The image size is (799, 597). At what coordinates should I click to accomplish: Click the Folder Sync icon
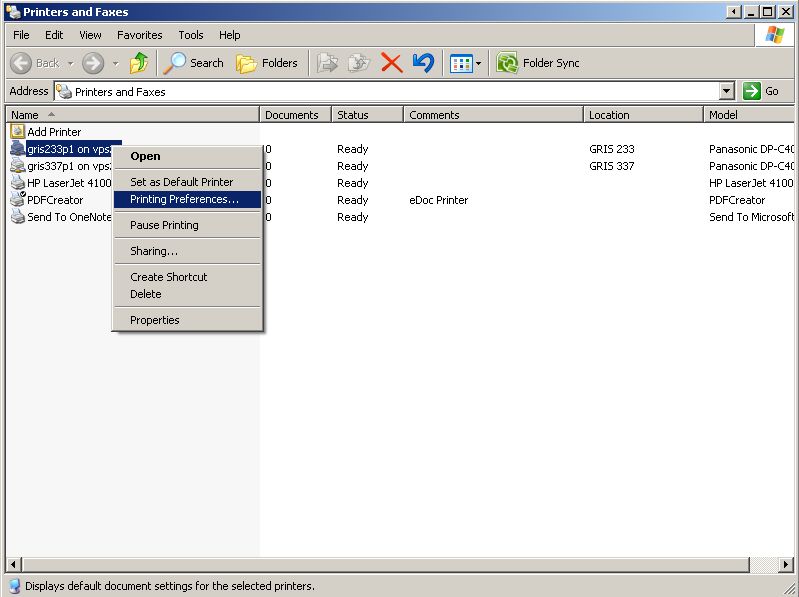coord(507,63)
